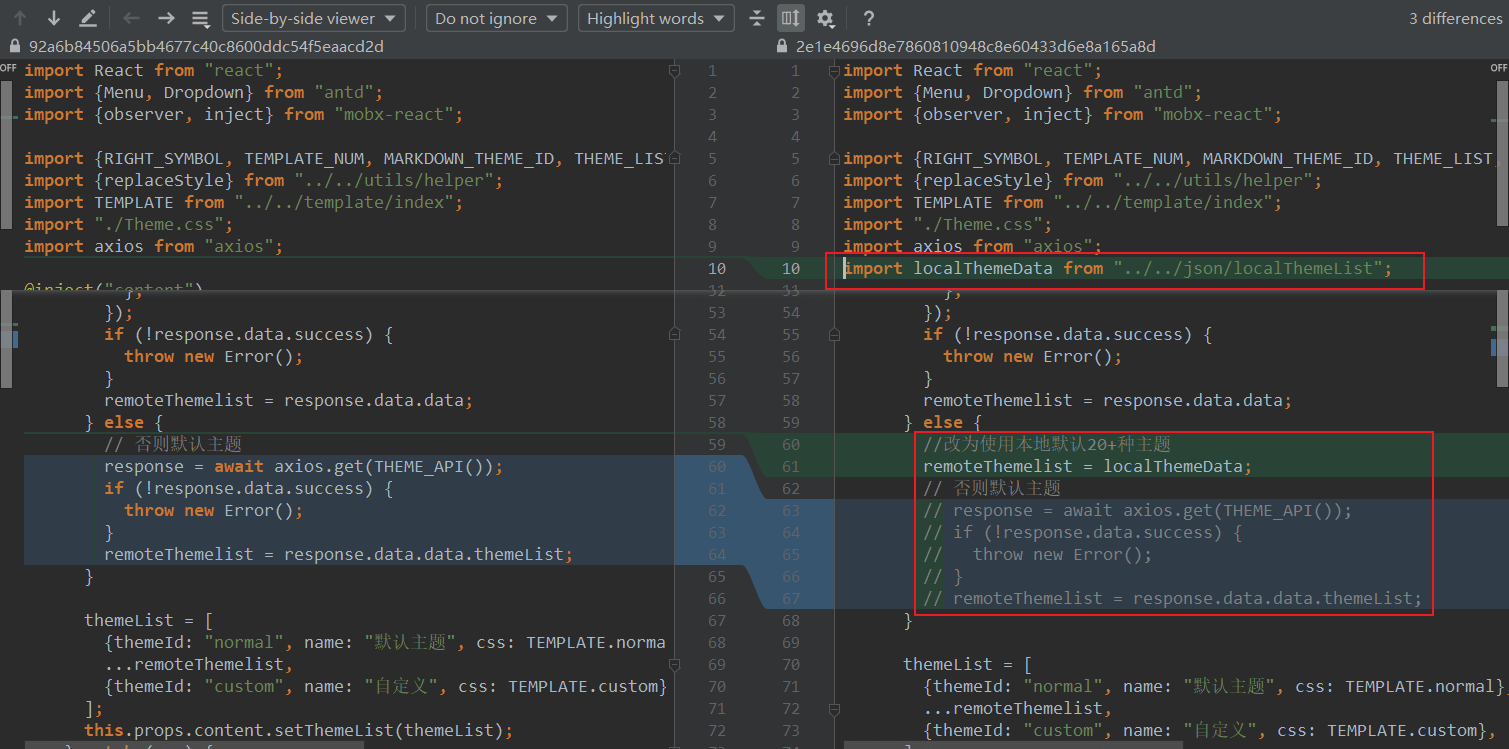
Task: Click left pane throw new Error() at line 62
Action: pos(213,510)
